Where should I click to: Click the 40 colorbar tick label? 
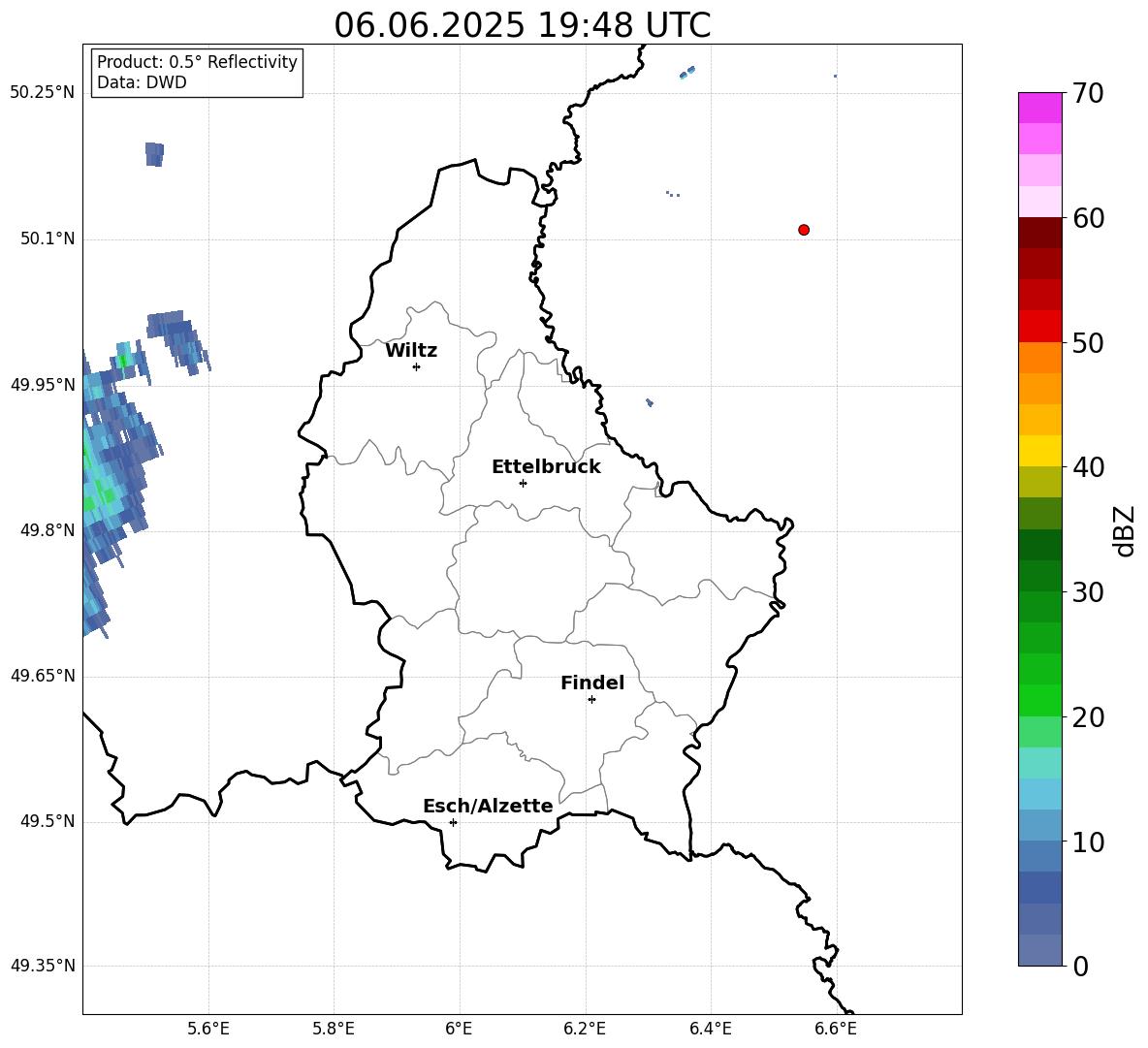point(1087,467)
